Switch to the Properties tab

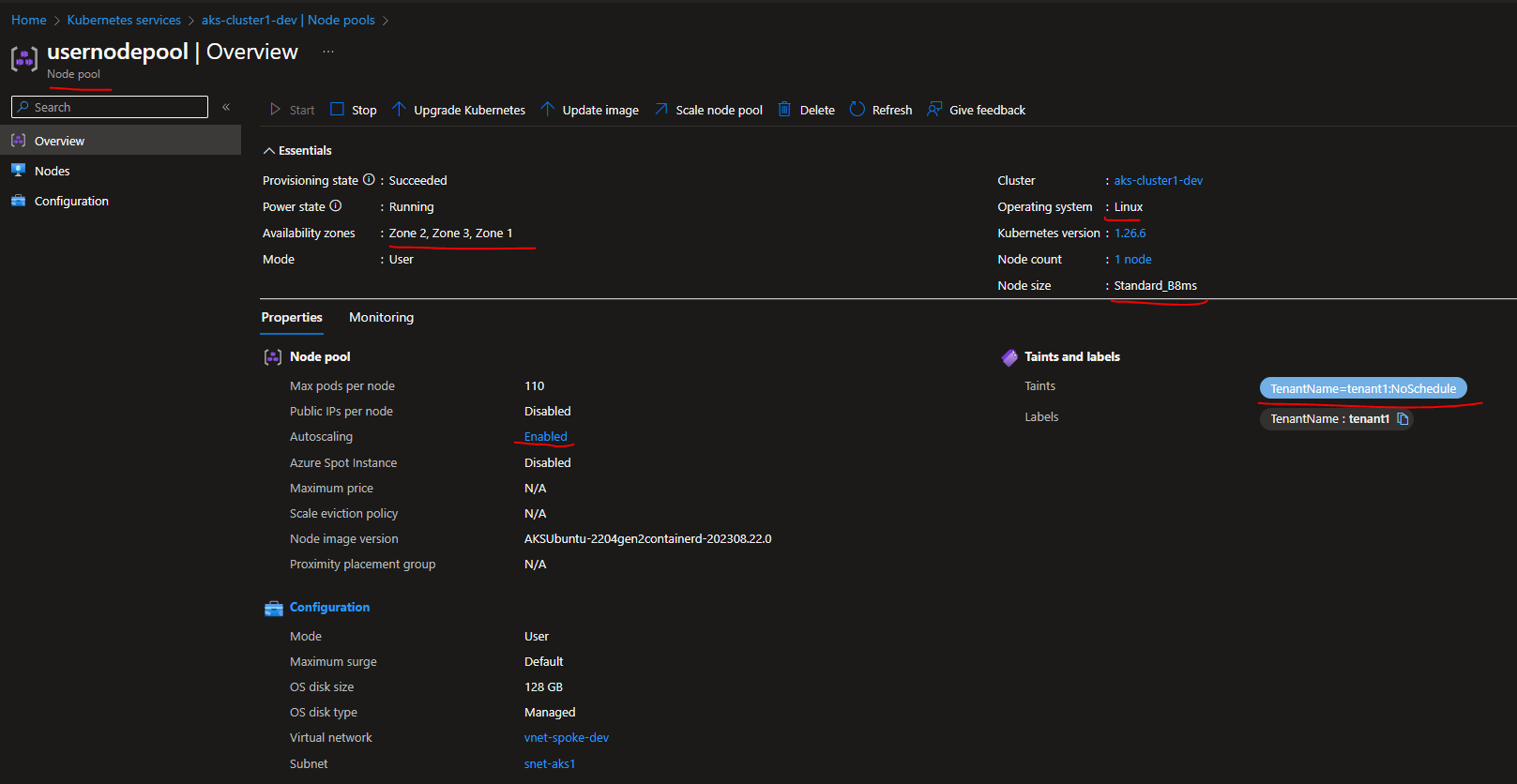[x=292, y=318]
